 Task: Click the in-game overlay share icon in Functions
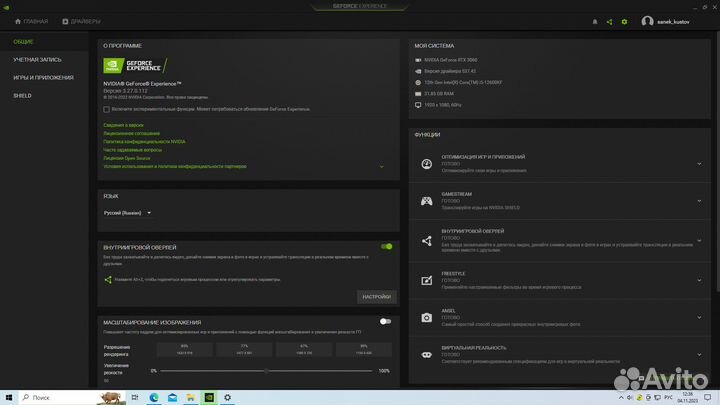[427, 241]
